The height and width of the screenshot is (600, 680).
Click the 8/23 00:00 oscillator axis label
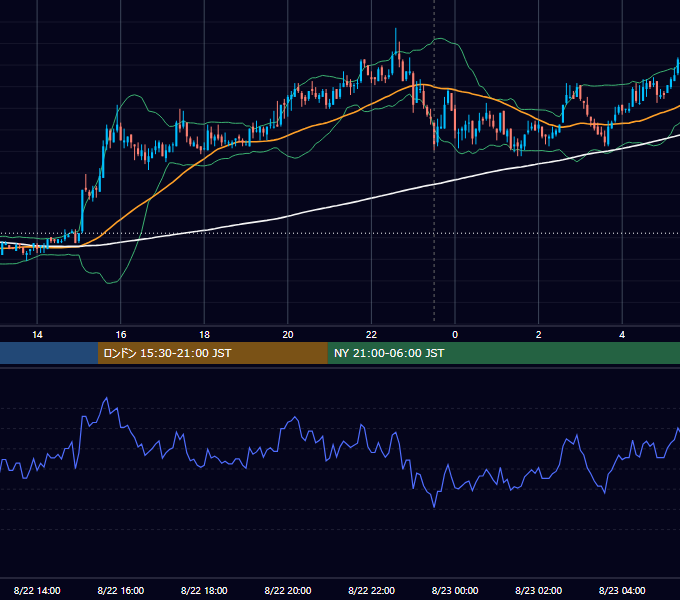455,590
